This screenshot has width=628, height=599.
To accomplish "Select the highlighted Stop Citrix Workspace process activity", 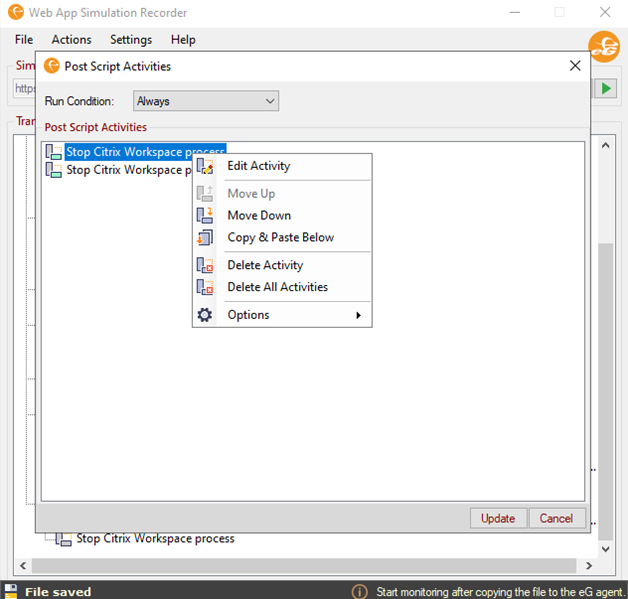I will tap(145, 152).
